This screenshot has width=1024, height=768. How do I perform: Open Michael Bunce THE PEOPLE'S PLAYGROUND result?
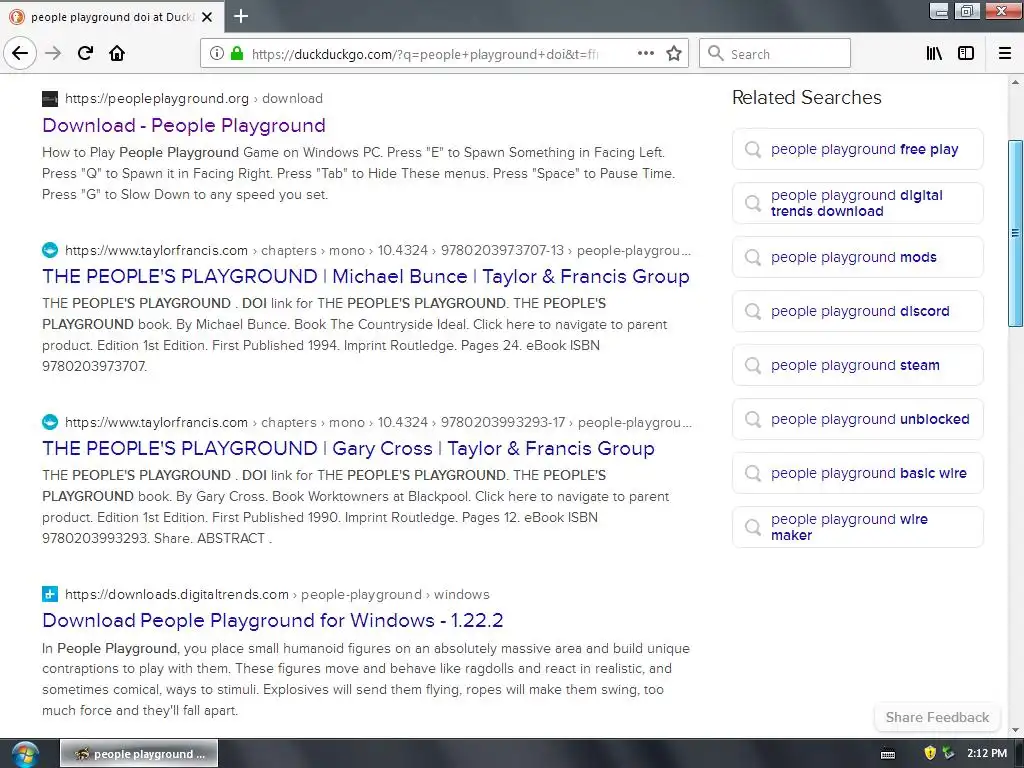click(366, 276)
